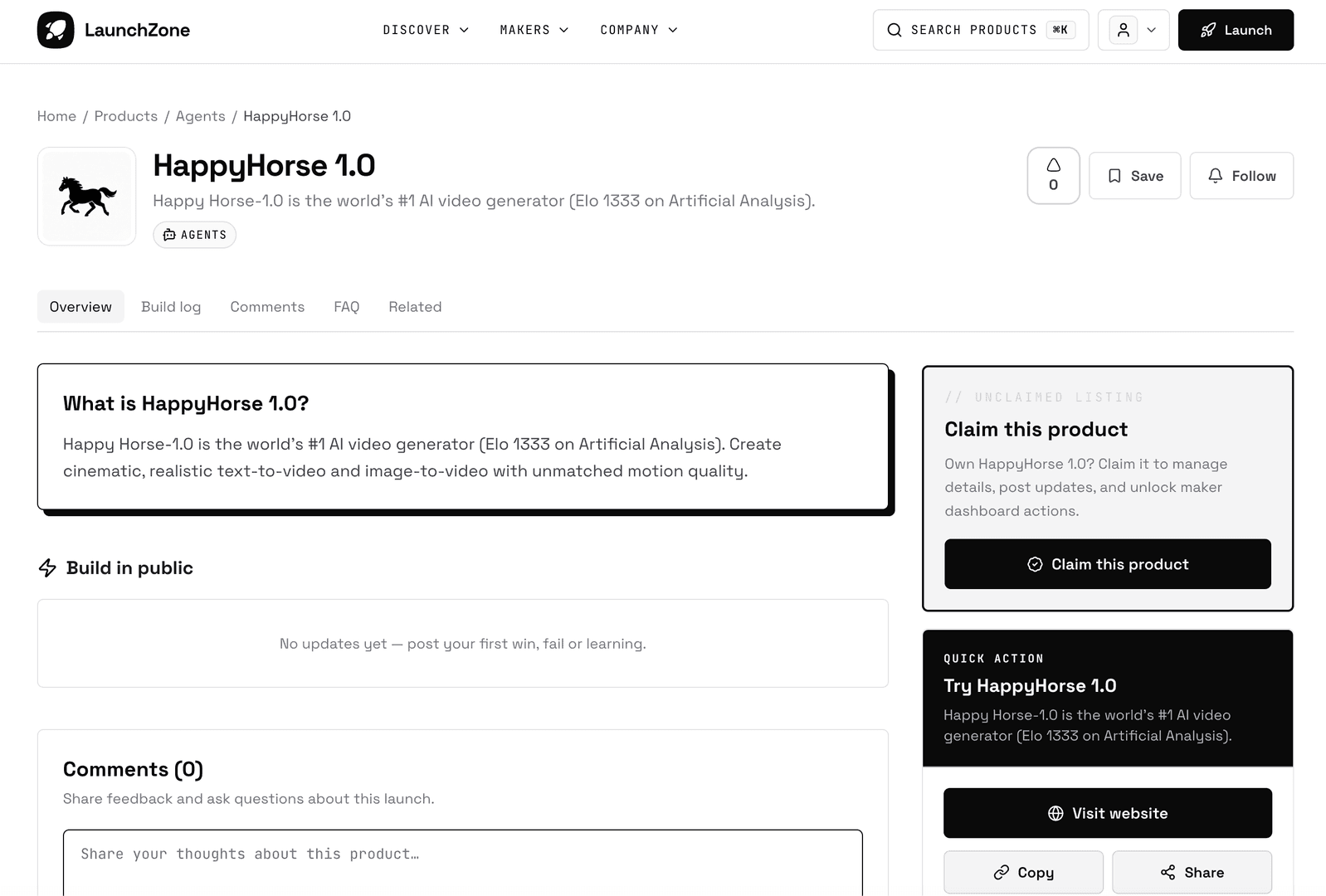Screen dimensions: 1326x896
Task: Navigate to the Agents breadcrumb
Action: tap(201, 116)
